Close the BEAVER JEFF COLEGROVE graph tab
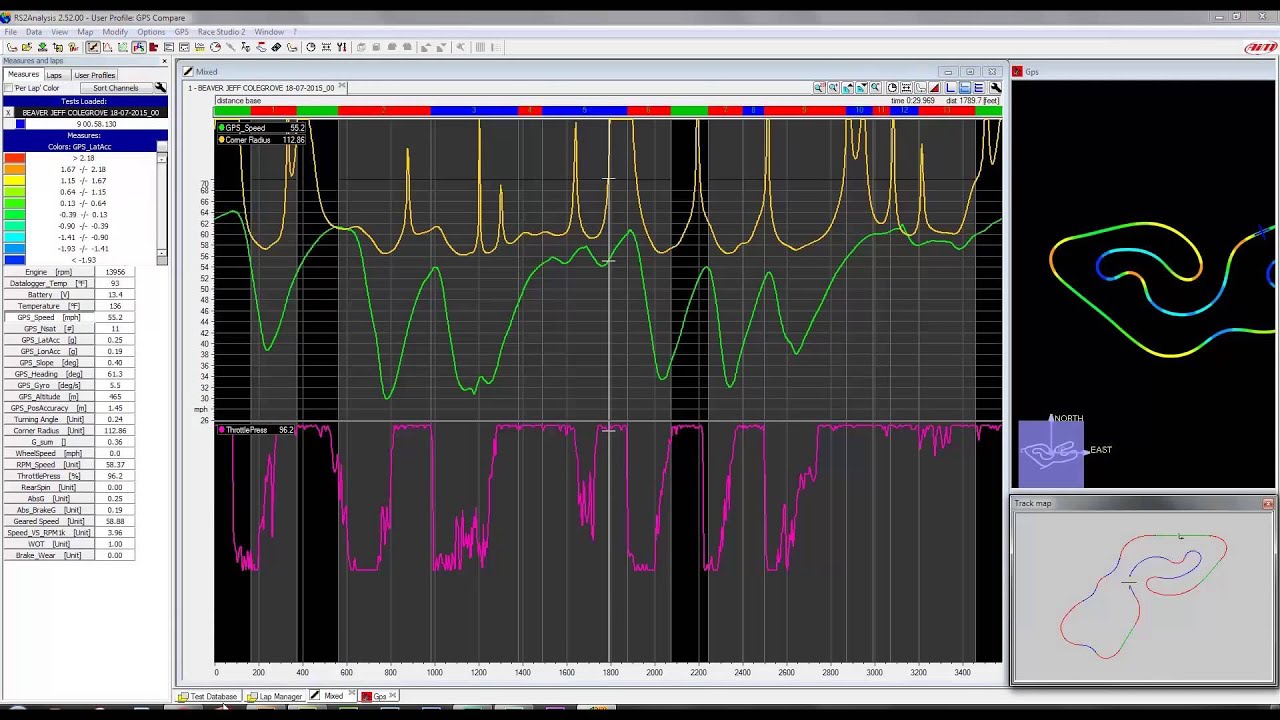 point(342,87)
